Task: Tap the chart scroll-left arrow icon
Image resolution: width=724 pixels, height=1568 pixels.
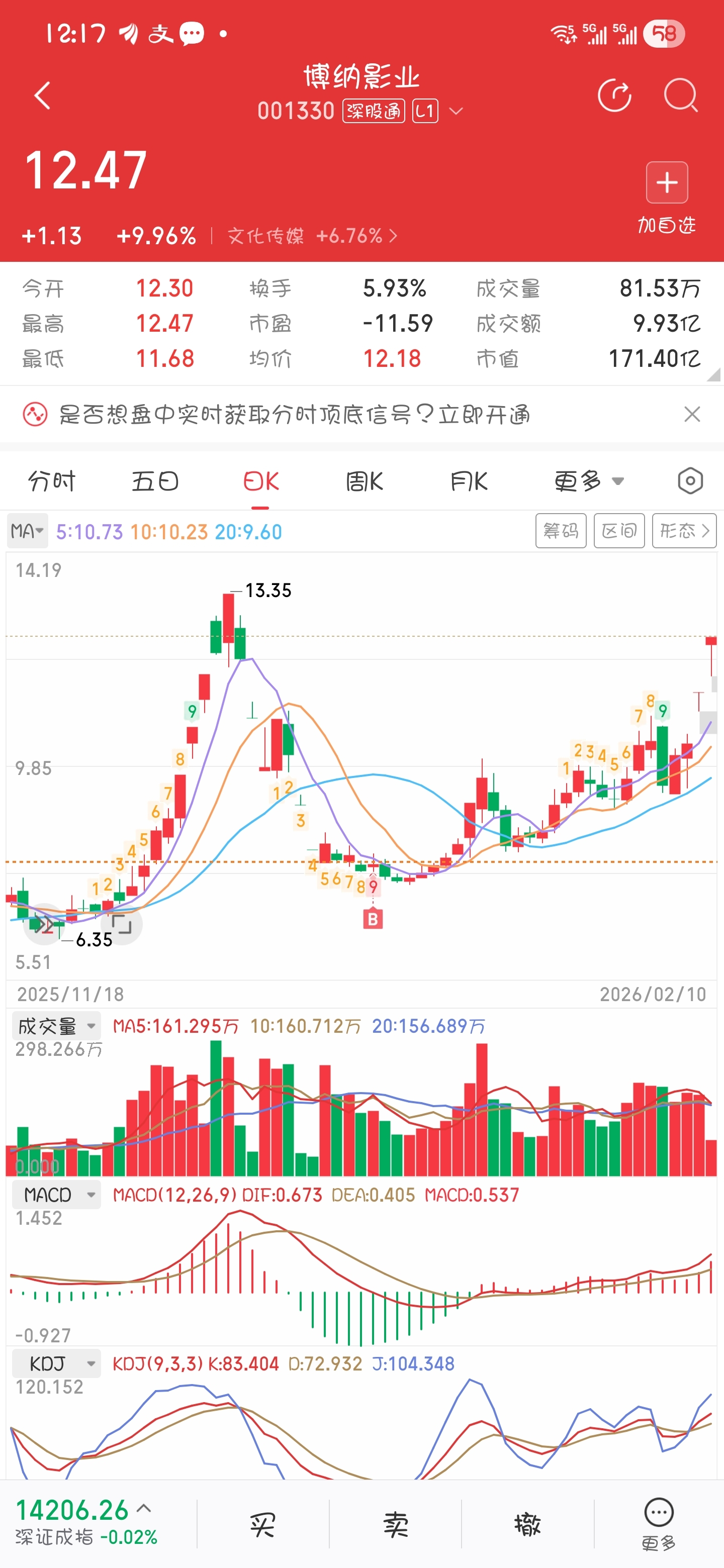Action: pyautogui.click(x=43, y=925)
